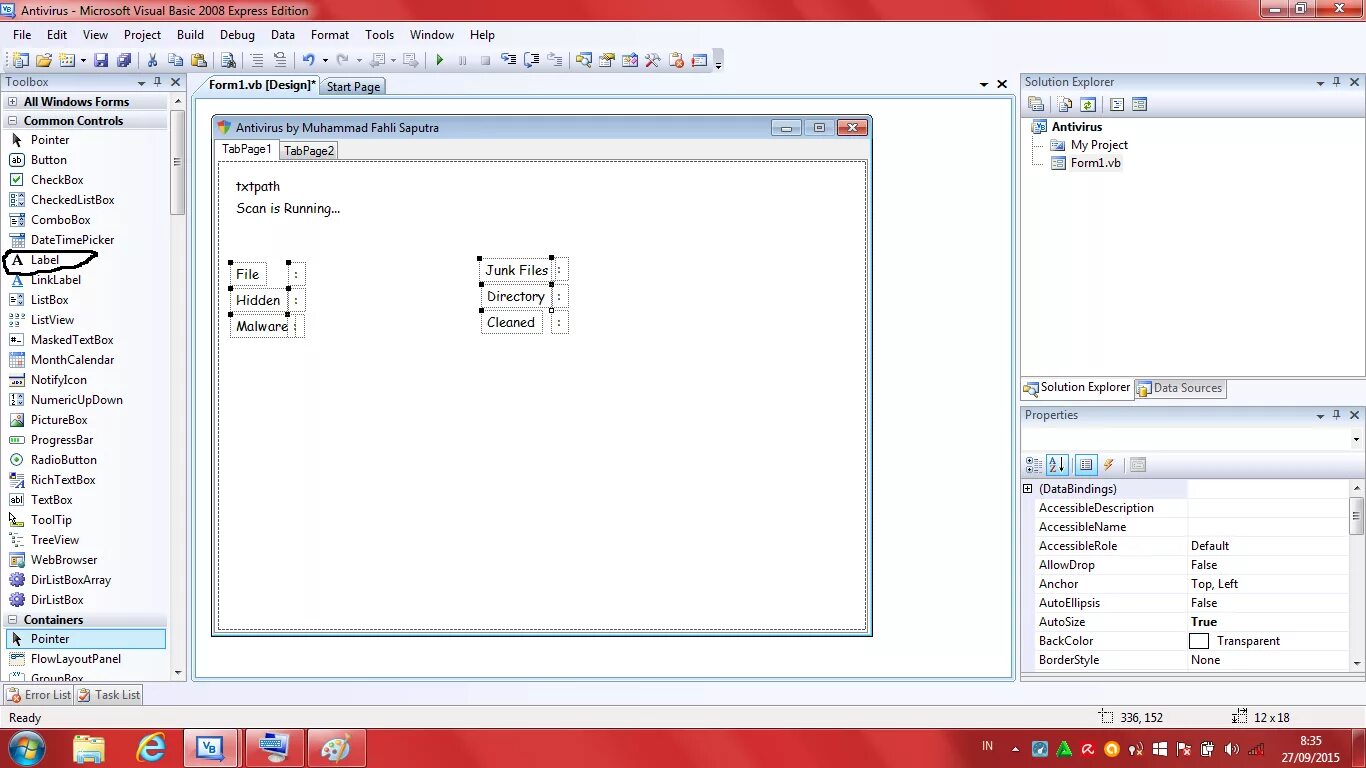Viewport: 1366px width, 768px height.
Task: Switch to the Data Sources tab
Action: click(1179, 389)
